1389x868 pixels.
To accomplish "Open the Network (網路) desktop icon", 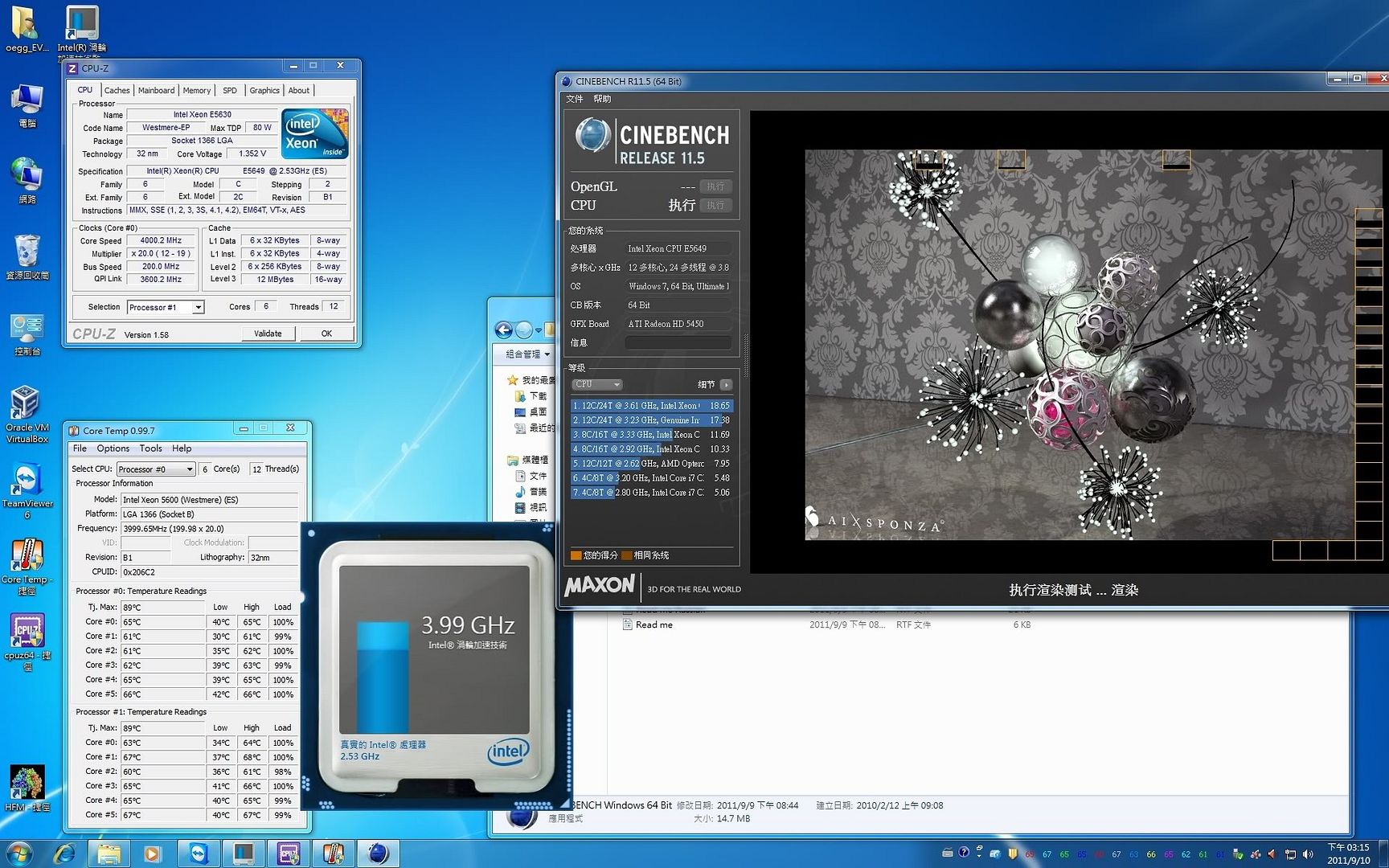I will 27,181.
